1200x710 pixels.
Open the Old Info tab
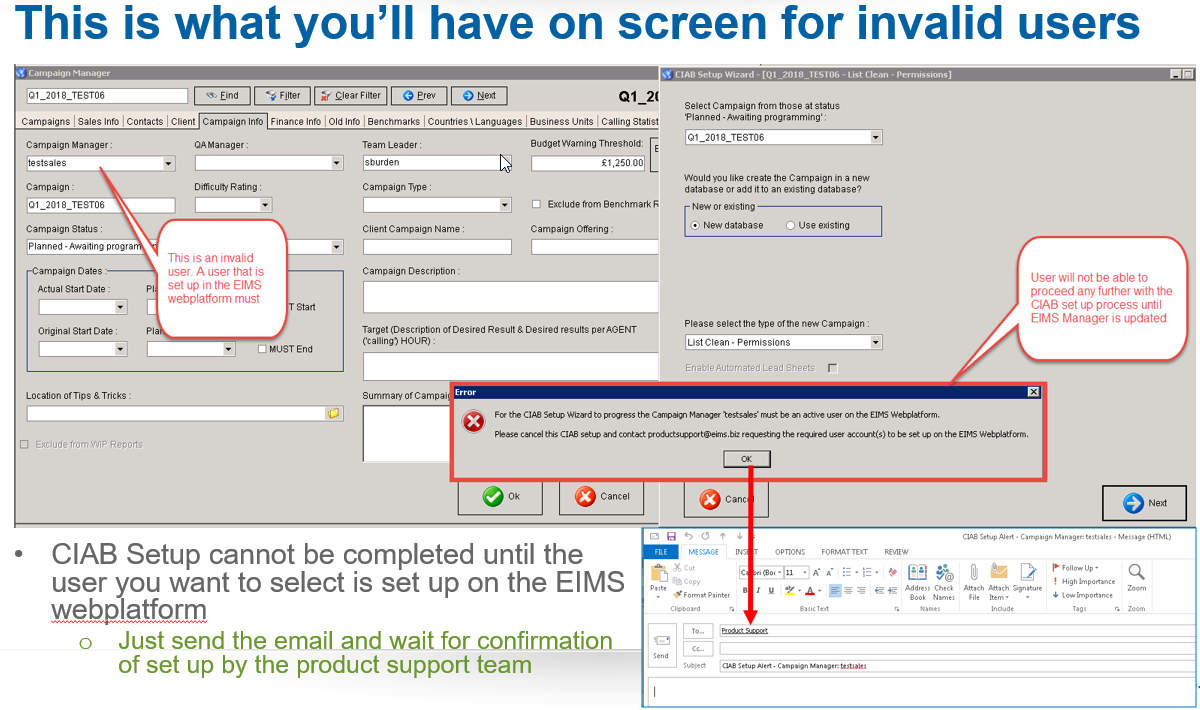[x=344, y=122]
